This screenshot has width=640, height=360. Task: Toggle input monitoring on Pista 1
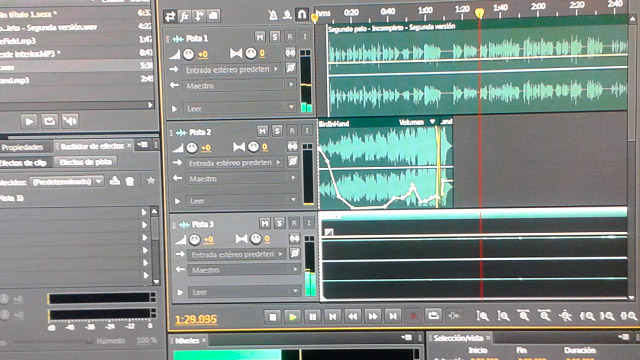pyautogui.click(x=305, y=36)
